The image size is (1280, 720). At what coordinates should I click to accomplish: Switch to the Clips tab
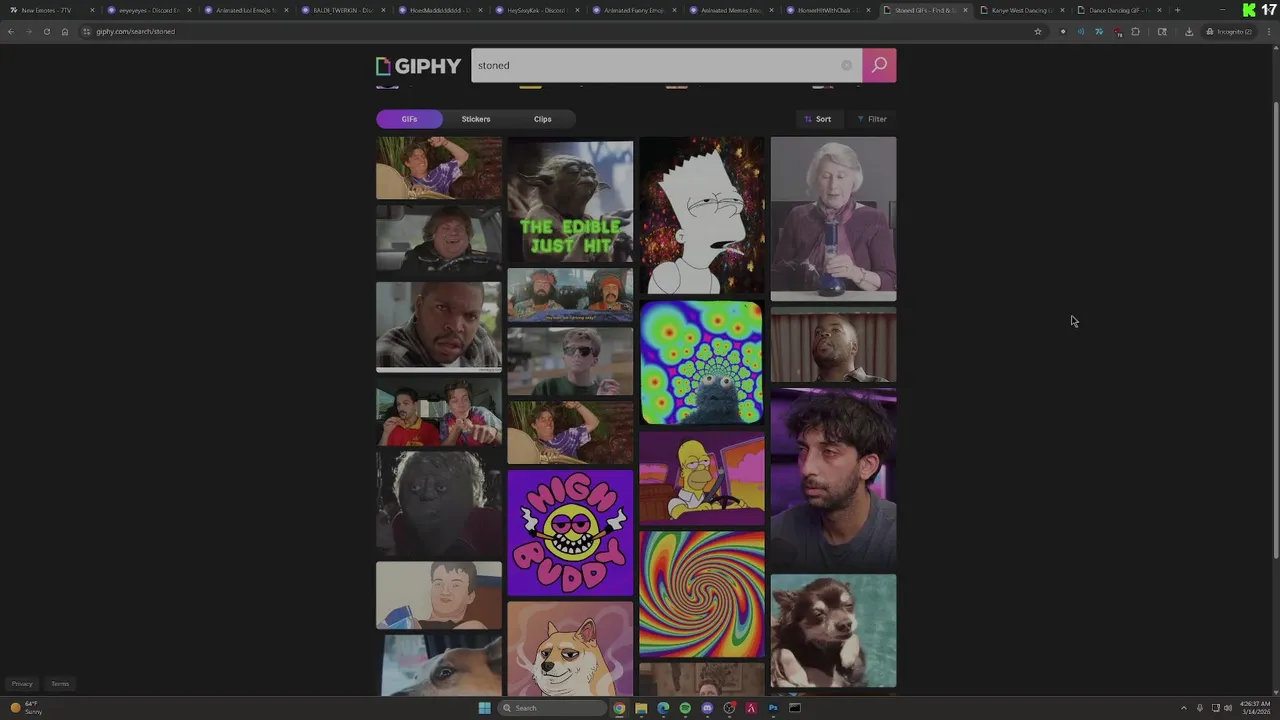click(x=542, y=119)
